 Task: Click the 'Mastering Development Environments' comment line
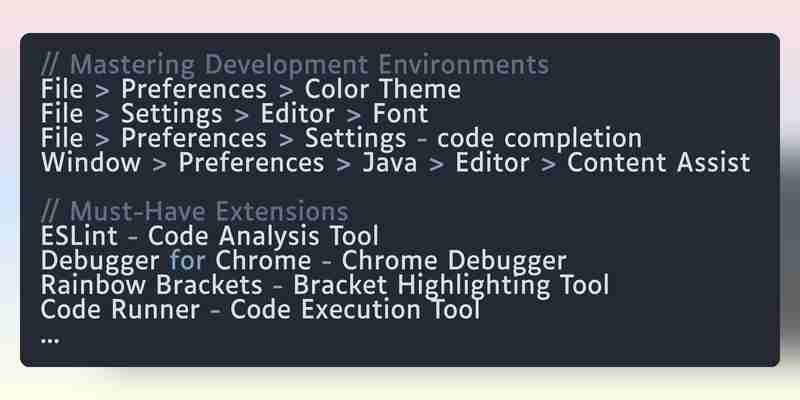click(295, 65)
